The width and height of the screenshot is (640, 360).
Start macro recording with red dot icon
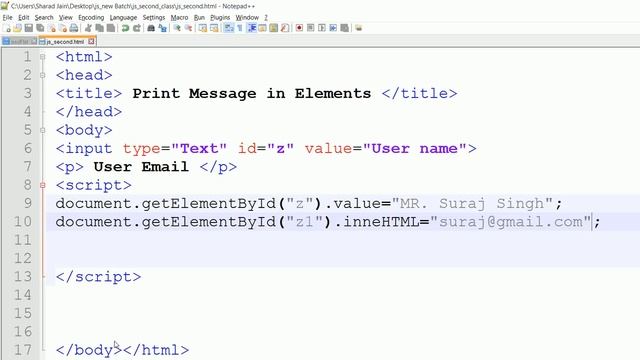(299, 28)
